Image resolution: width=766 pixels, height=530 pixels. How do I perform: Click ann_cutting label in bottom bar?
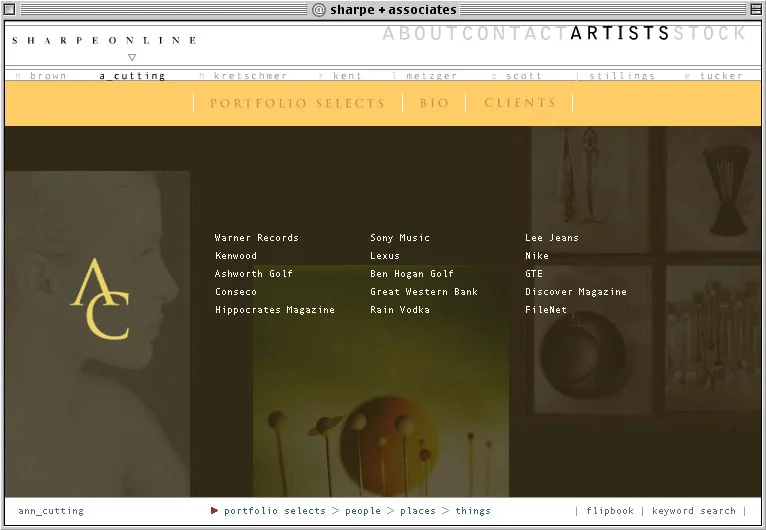[x=51, y=511]
